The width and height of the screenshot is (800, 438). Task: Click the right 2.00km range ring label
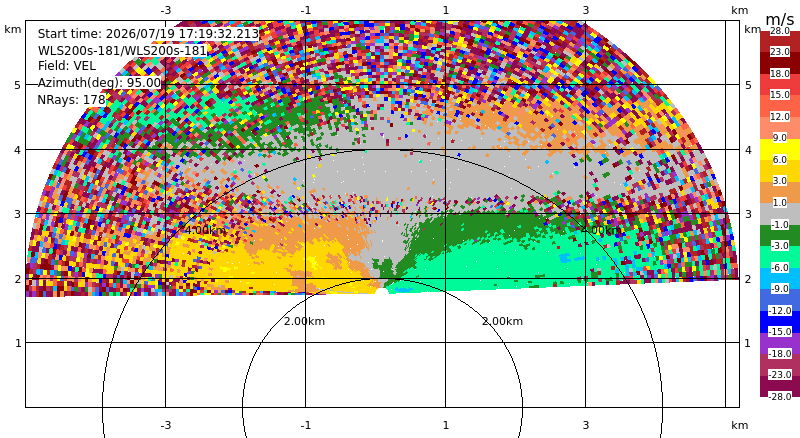pos(502,321)
